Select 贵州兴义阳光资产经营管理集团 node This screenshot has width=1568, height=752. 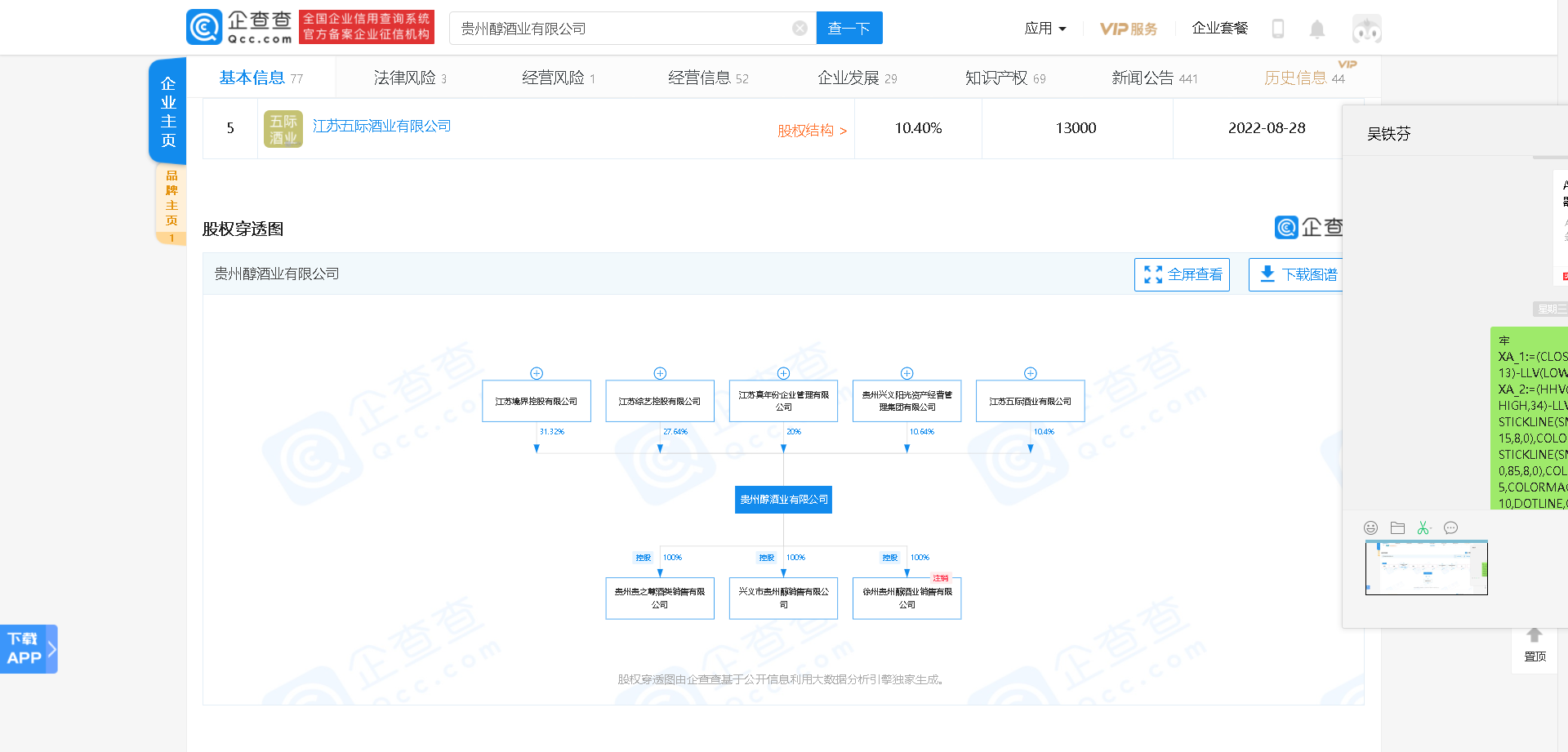click(906, 401)
